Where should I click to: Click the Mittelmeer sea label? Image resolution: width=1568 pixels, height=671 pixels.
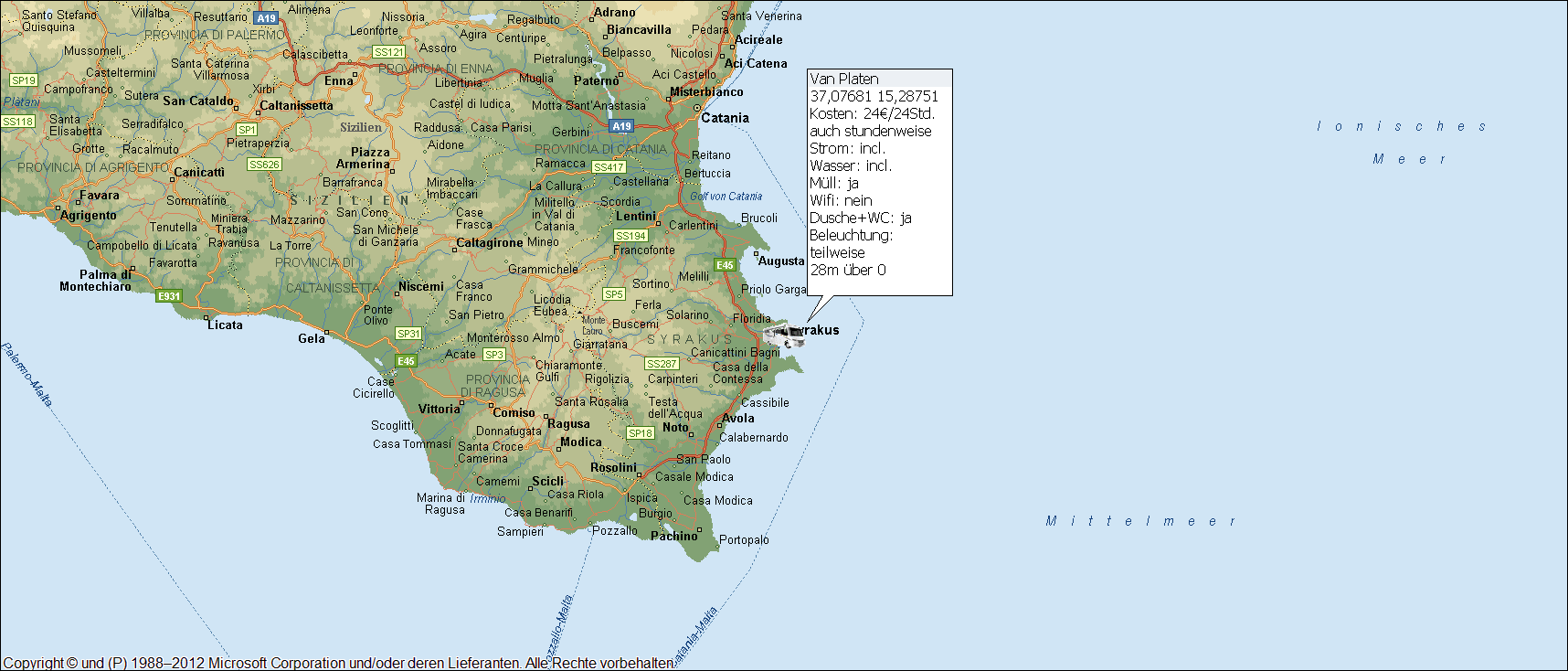click(1141, 521)
